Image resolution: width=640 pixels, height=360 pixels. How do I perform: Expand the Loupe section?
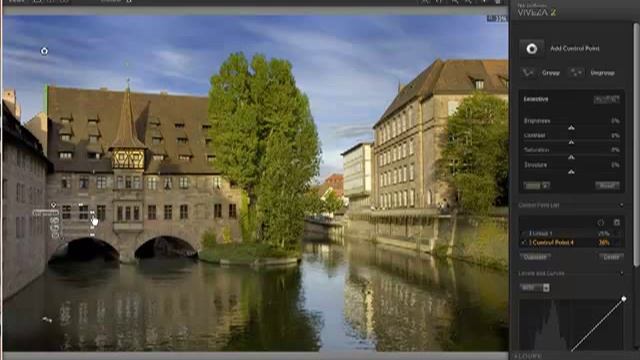click(x=529, y=356)
